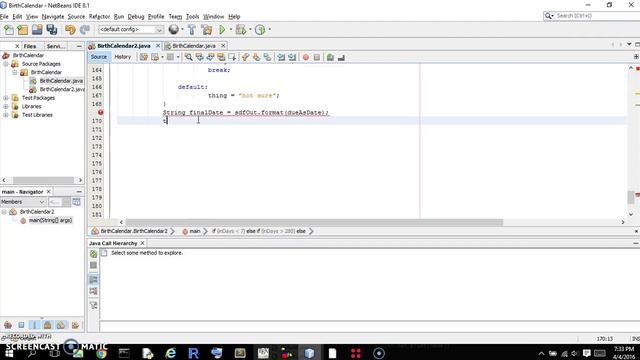The height and width of the screenshot is (360, 640).
Task: Click the Shift Line Left editor icon
Action: coord(281,57)
